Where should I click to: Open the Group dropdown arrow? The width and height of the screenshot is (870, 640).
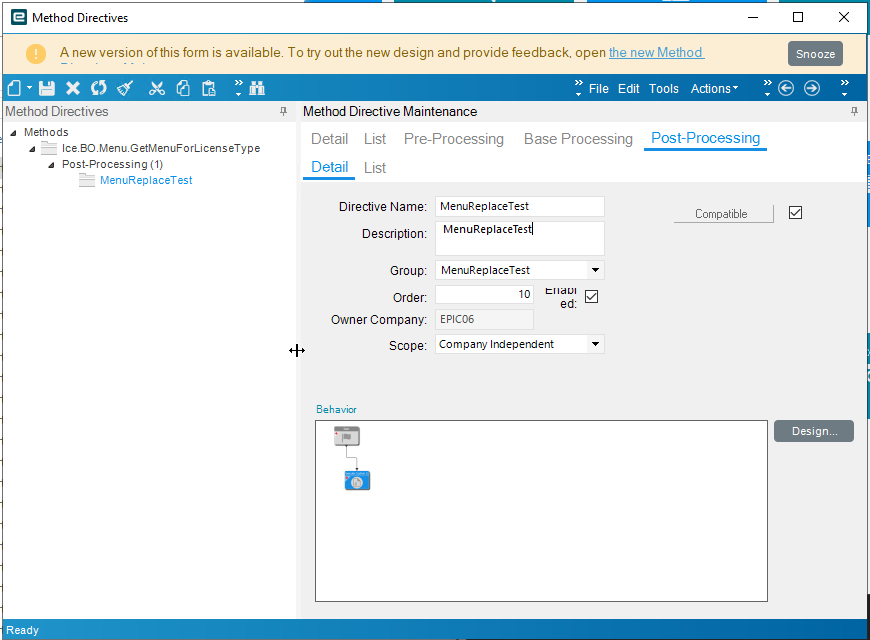[595, 270]
